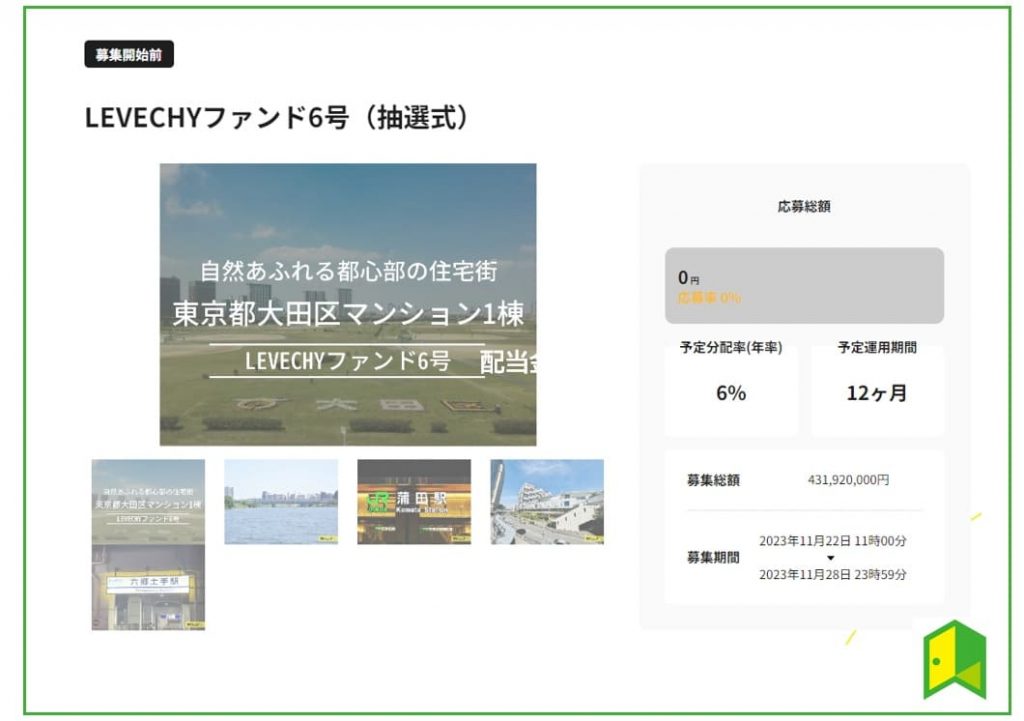Image resolution: width=1024 pixels, height=721 pixels.
Task: Click 自然あふれる都心部の住宅街 caption on main image
Action: point(349,271)
